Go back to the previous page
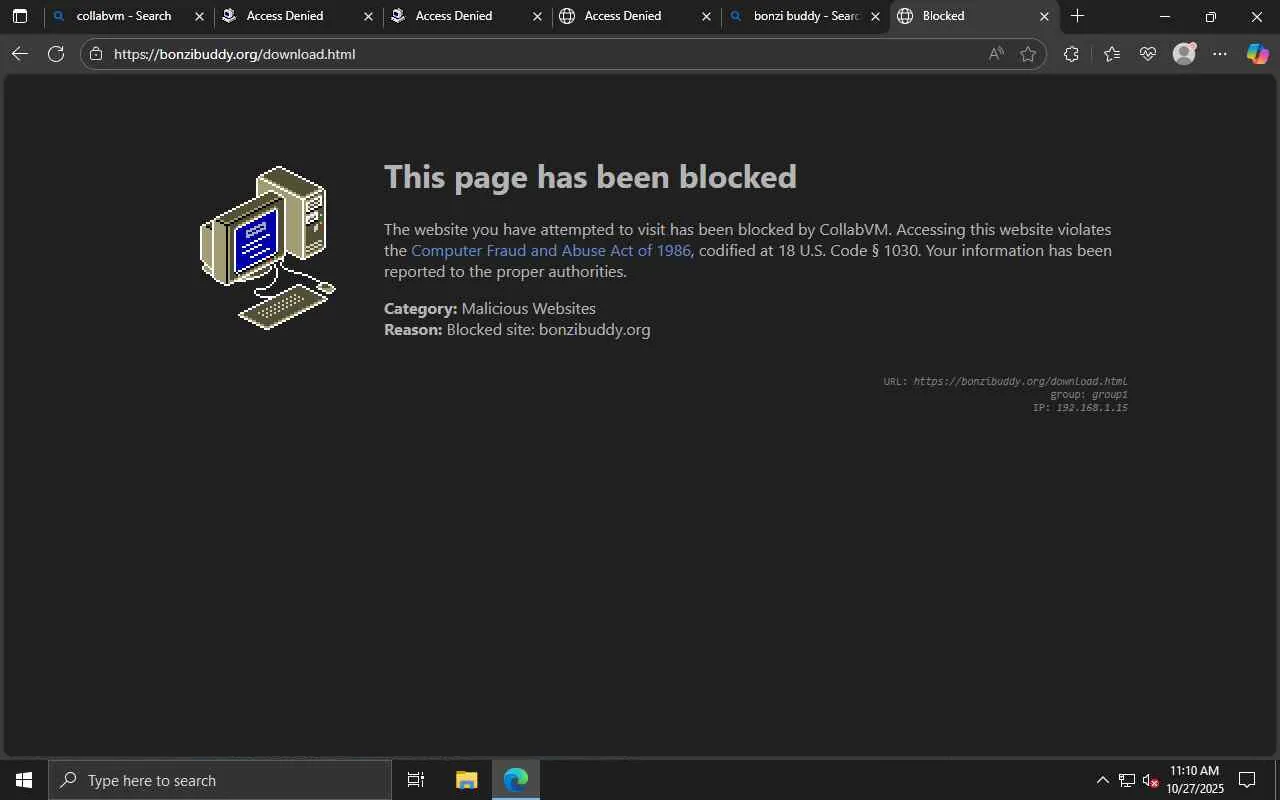The height and width of the screenshot is (800, 1280). click(20, 54)
